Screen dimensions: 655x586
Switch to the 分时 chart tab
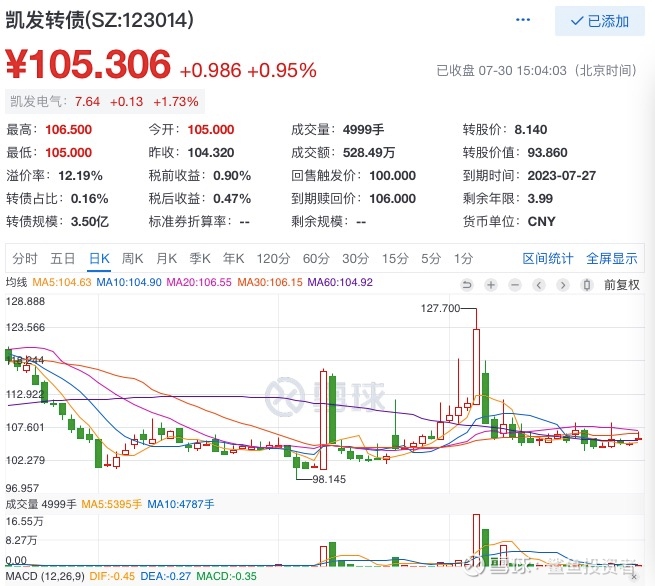coord(25,259)
